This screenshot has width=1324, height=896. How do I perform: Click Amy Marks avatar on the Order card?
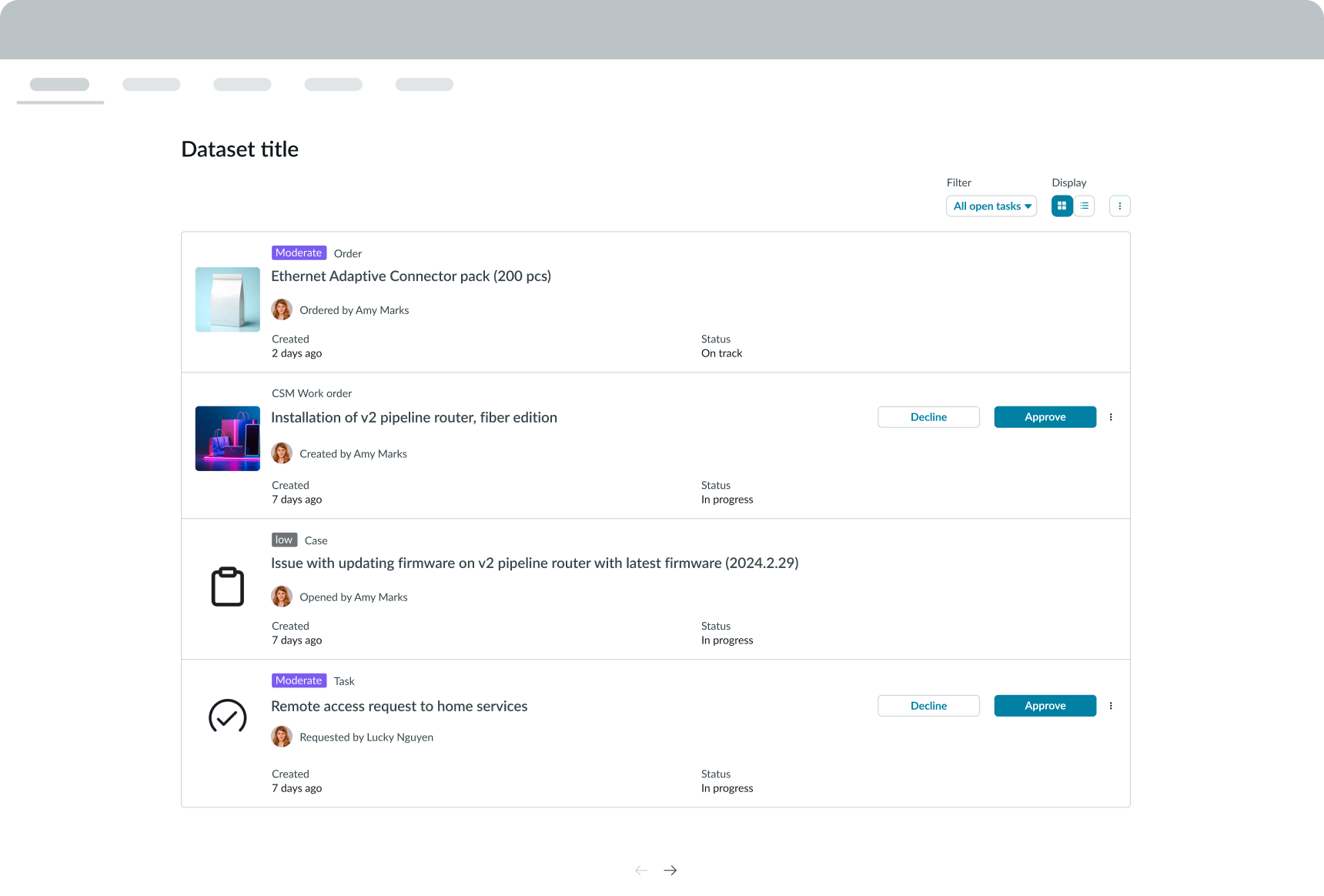(x=282, y=309)
